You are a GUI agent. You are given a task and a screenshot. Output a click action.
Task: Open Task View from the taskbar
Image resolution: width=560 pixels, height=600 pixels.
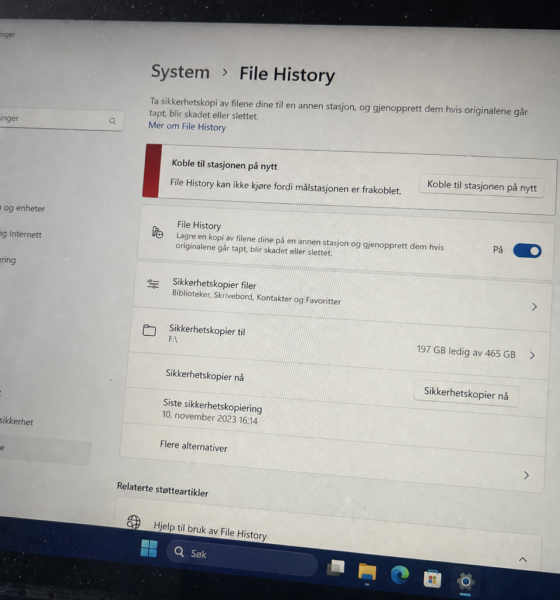pos(336,567)
